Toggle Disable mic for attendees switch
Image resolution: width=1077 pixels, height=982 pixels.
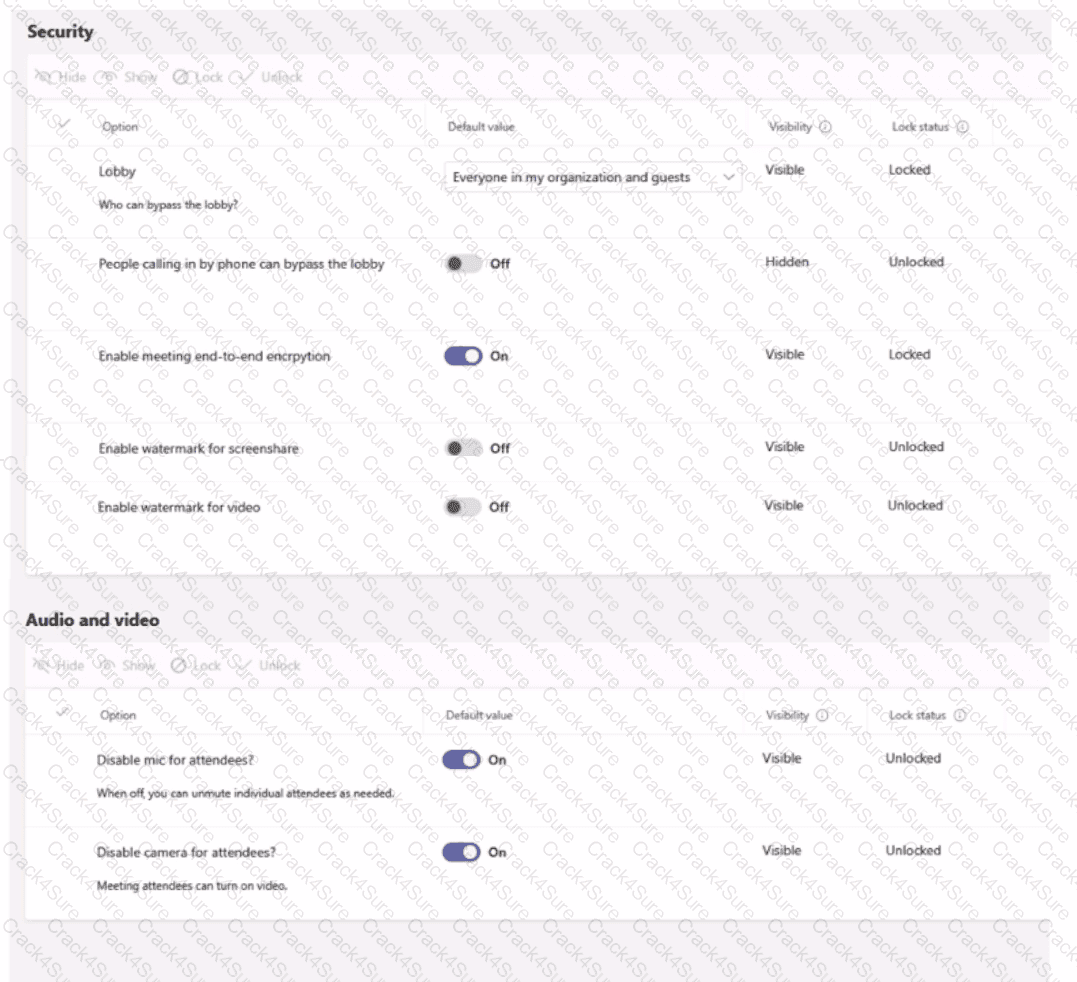tap(461, 760)
